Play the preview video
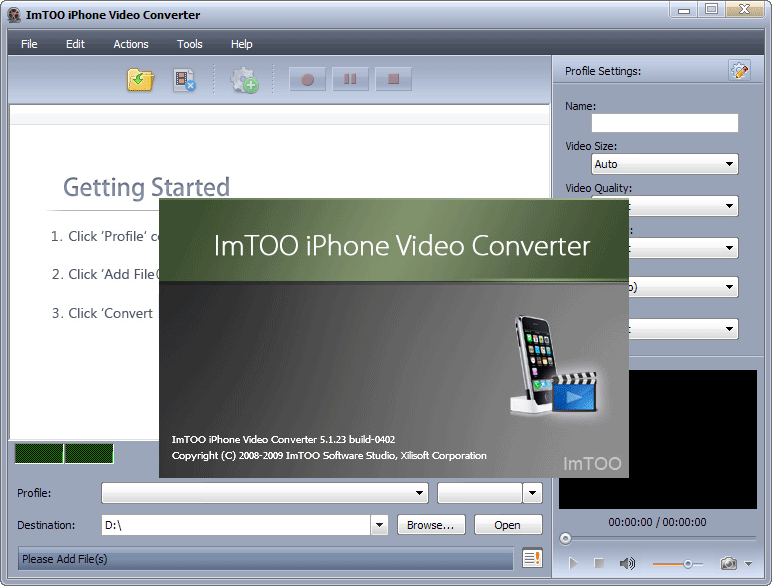 click(x=573, y=563)
